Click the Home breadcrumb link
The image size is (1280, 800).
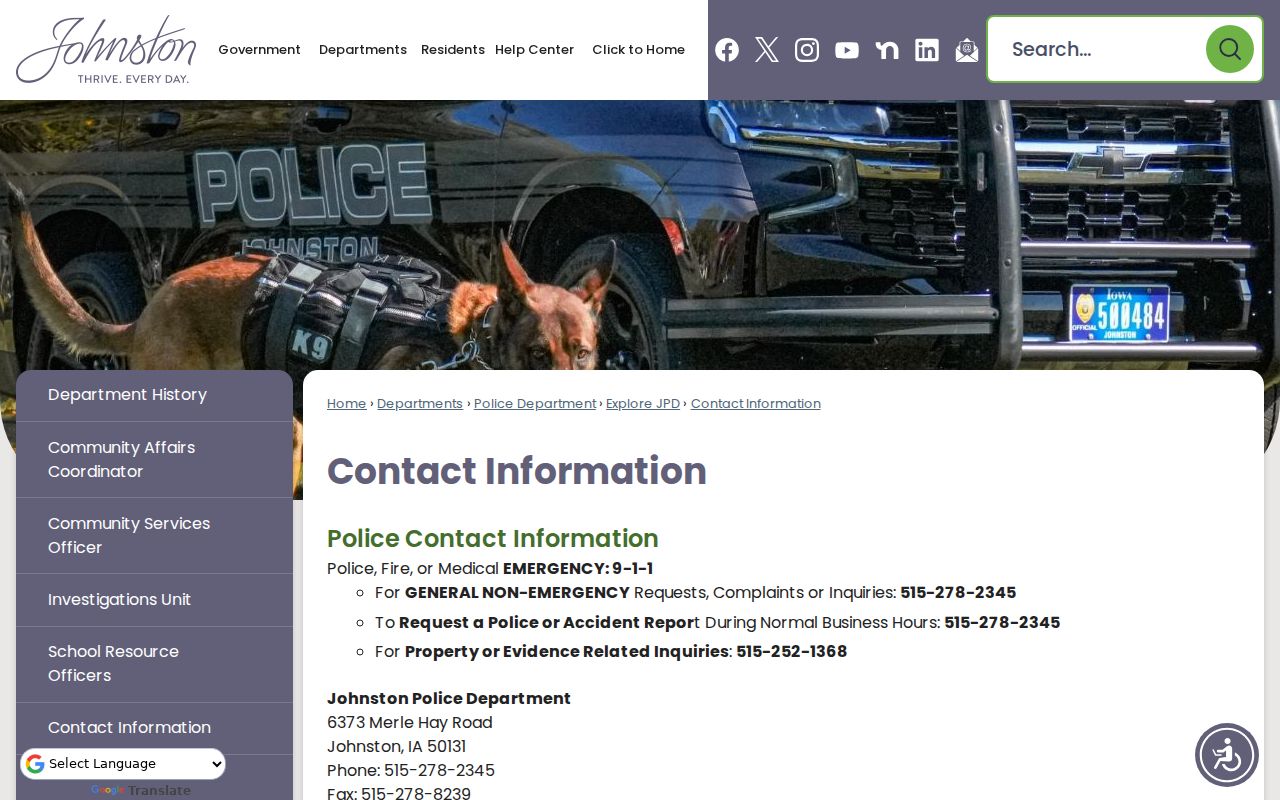click(x=347, y=404)
